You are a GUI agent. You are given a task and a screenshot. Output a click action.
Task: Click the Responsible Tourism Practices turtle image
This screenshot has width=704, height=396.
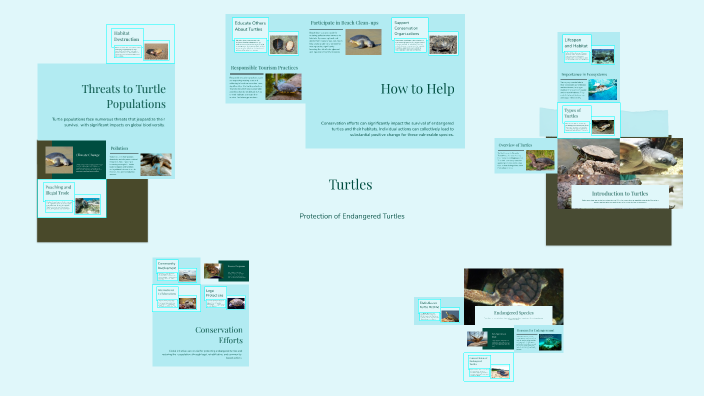coord(283,87)
